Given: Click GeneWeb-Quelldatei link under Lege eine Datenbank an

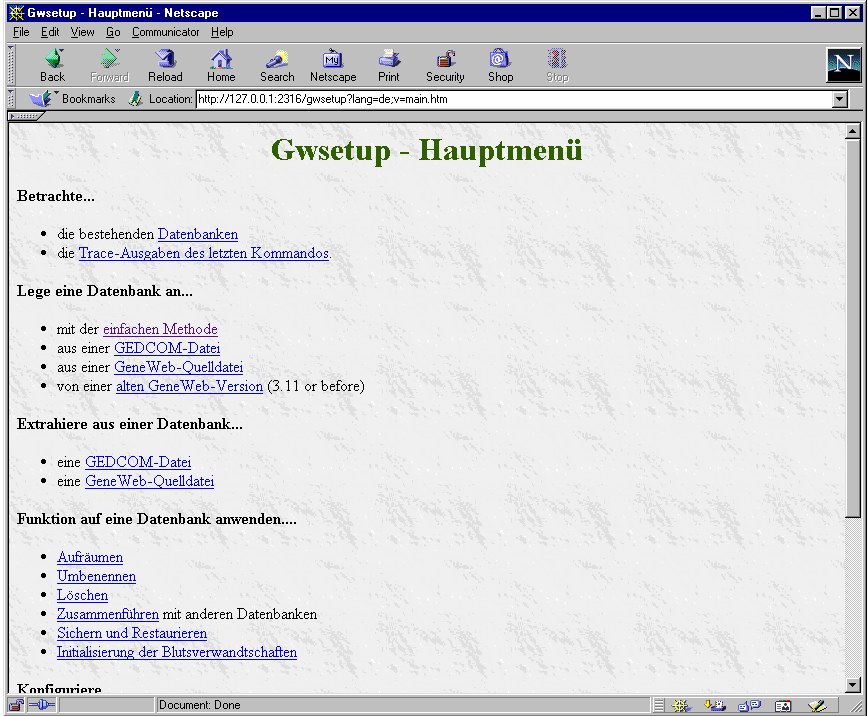Looking at the screenshot, I should pos(178,367).
